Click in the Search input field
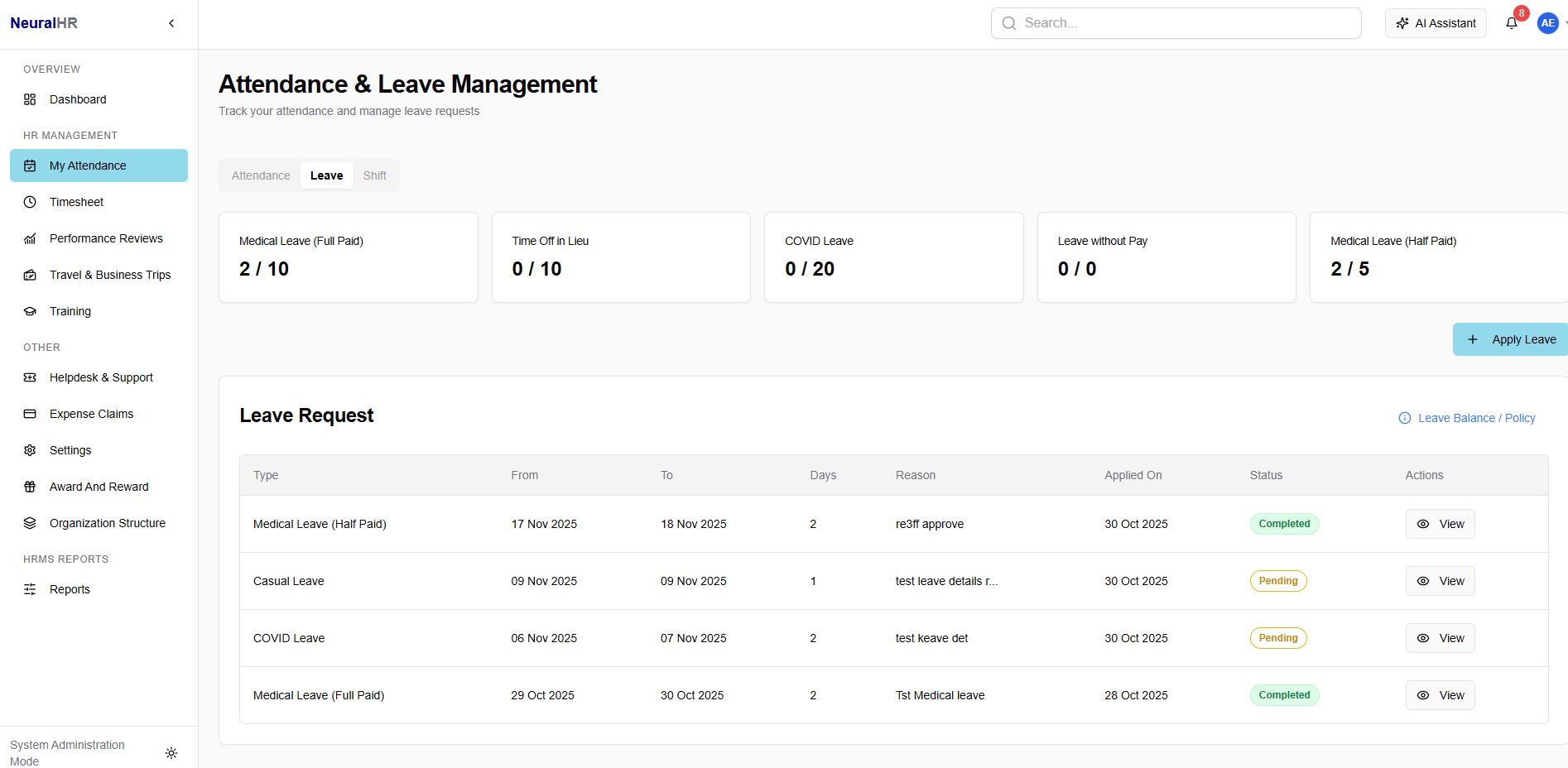The image size is (1568, 768). click(1184, 23)
